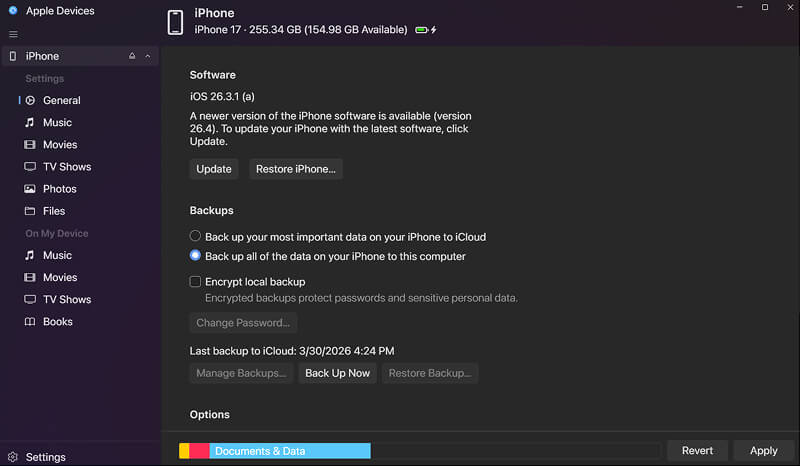Click Manage Backups... button
The image size is (800, 466).
(x=241, y=373)
